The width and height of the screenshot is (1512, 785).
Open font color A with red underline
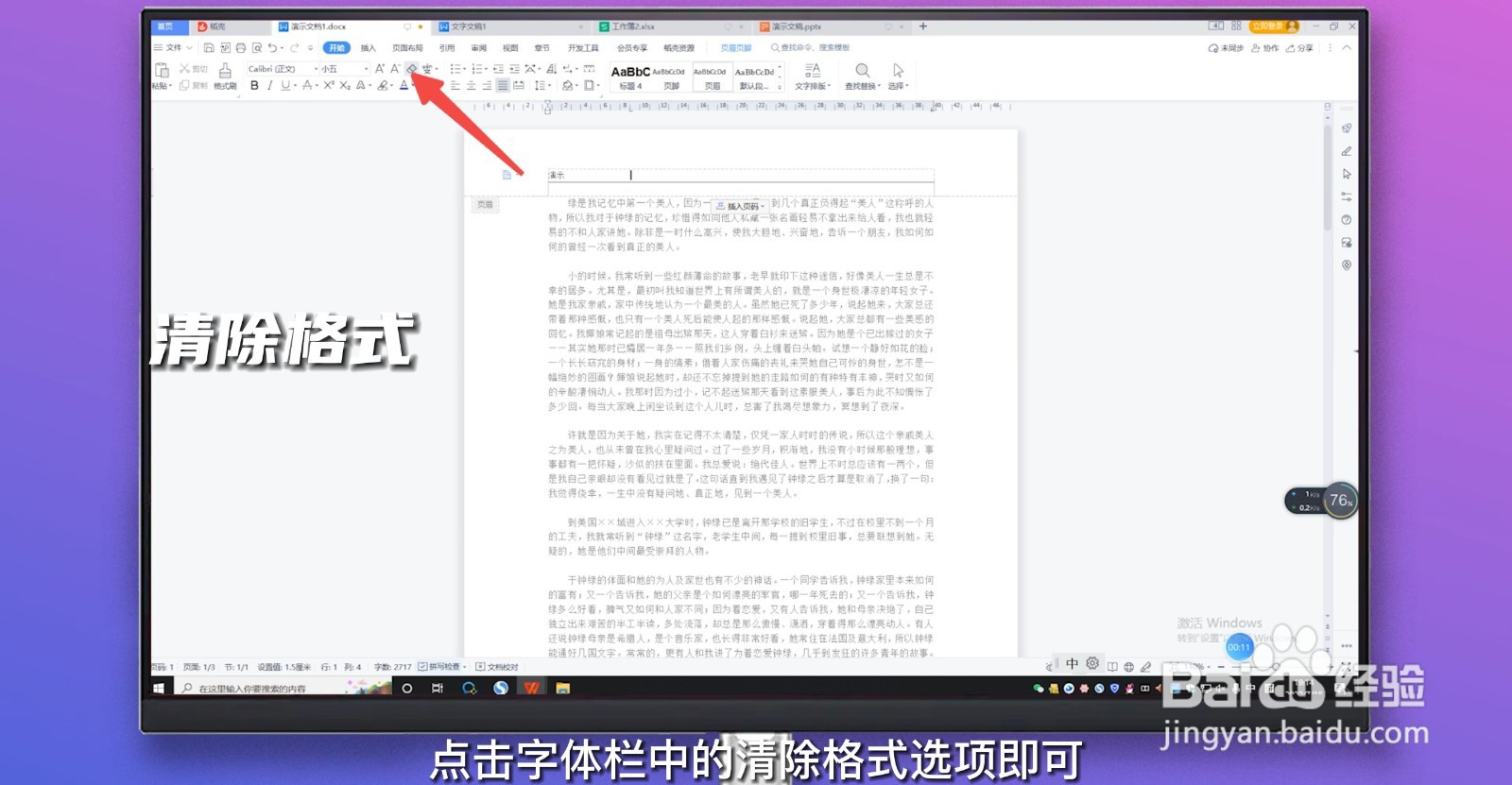(x=404, y=85)
